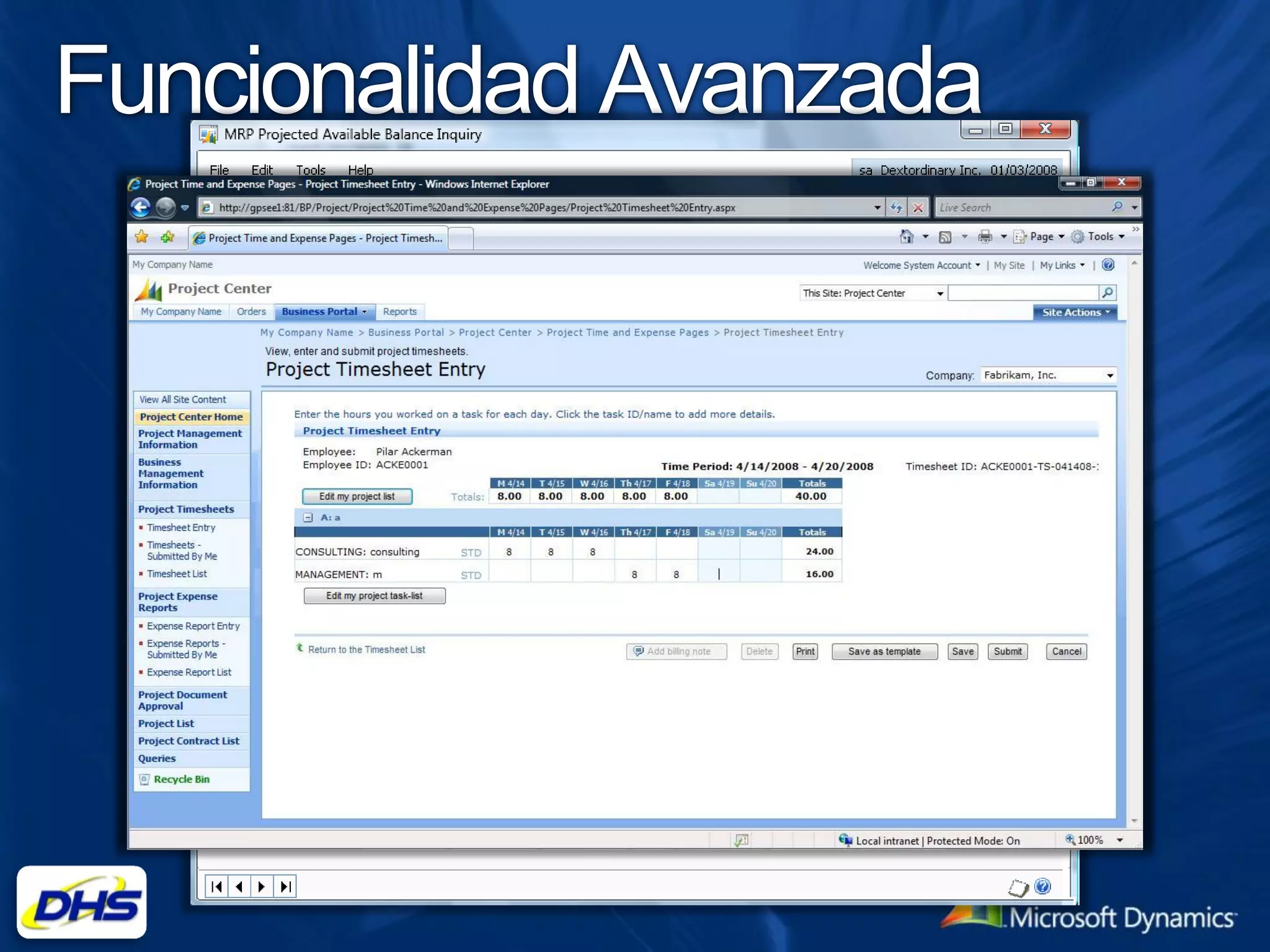
Task: Open a new blank browser tab
Action: [x=461, y=238]
